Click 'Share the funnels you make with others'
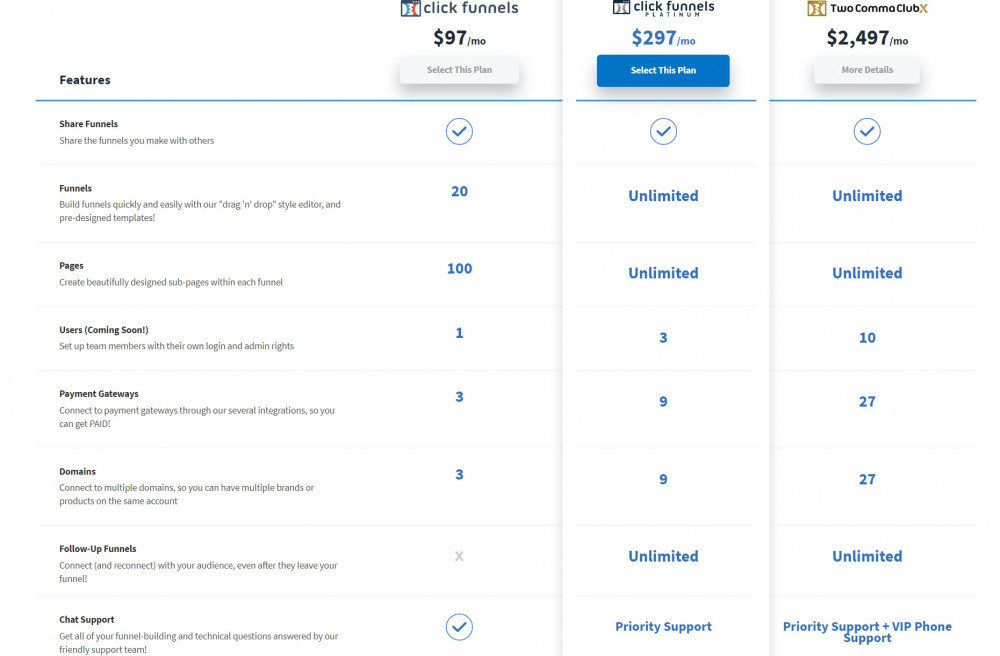 (136, 140)
